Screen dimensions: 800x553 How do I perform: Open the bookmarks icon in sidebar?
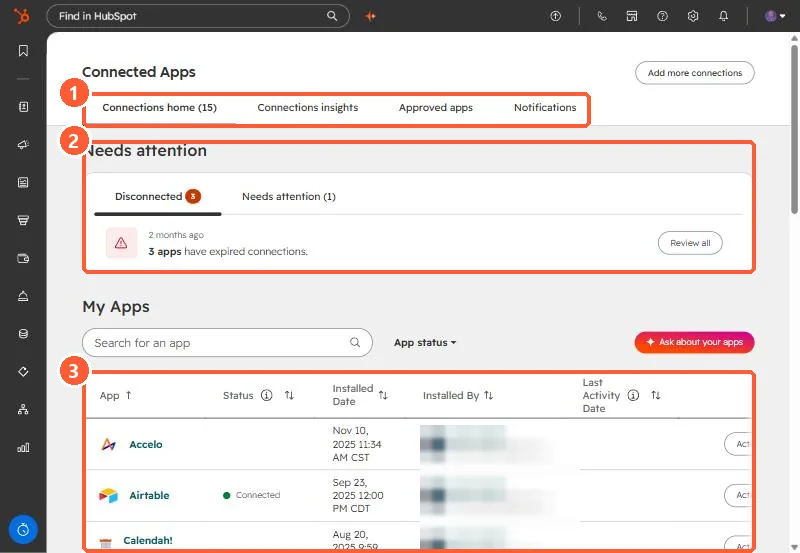pos(23,51)
